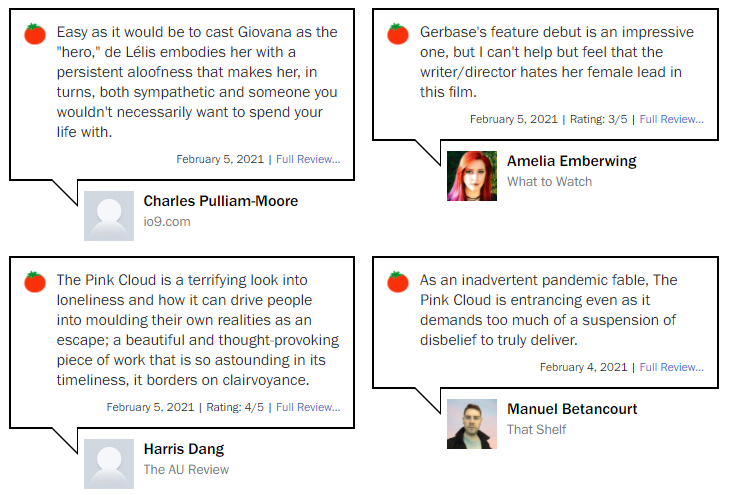Click Harris Dang's placeholder avatar
The height and width of the screenshot is (495, 737).
(x=109, y=464)
